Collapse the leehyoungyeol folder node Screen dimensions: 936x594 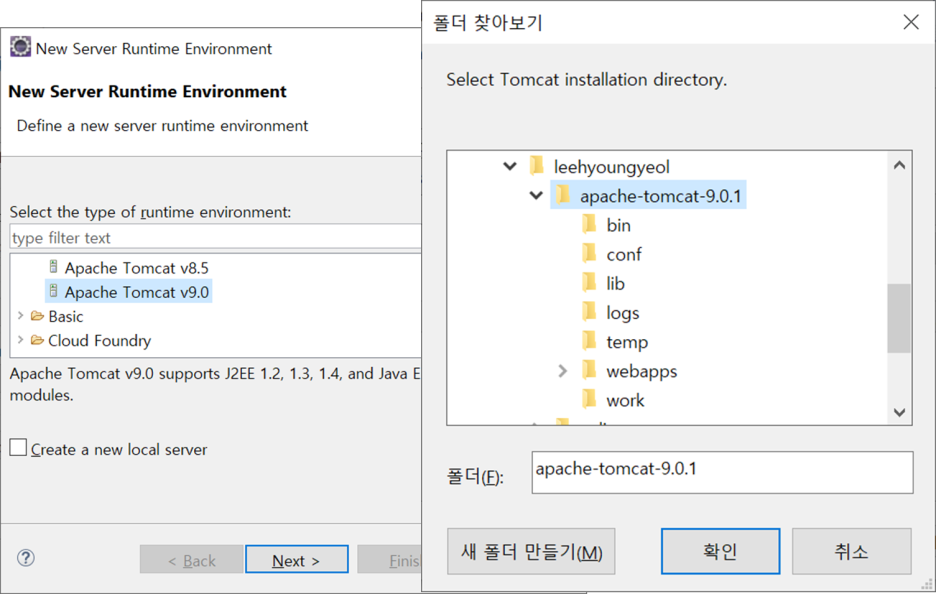tap(510, 166)
